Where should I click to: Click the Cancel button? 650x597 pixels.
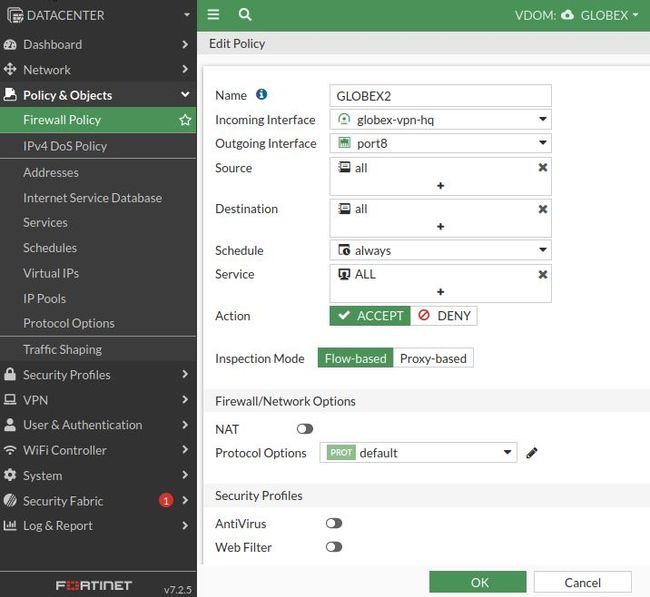point(582,582)
